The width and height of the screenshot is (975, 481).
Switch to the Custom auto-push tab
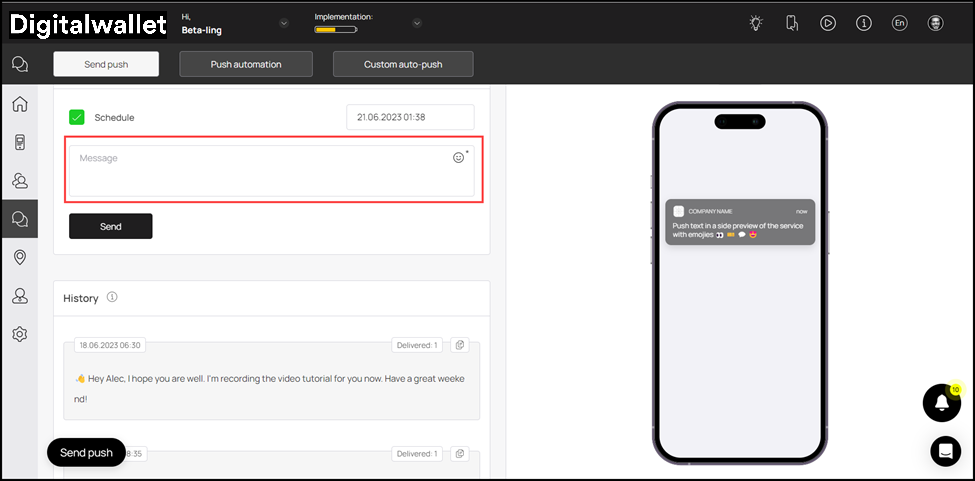pyautogui.click(x=403, y=64)
